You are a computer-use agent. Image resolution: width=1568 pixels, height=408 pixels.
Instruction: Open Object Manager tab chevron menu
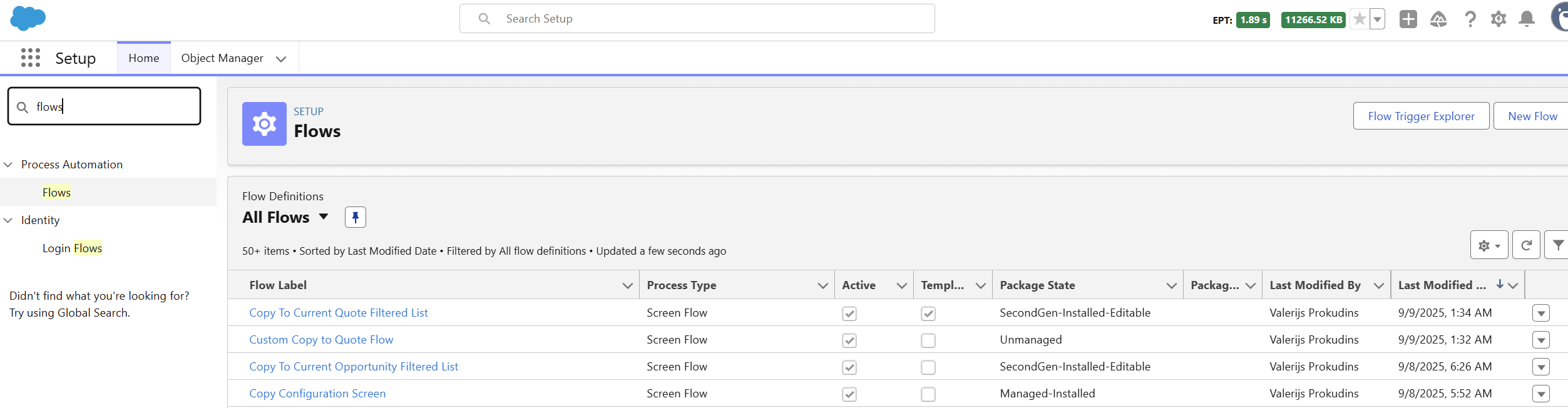[281, 59]
